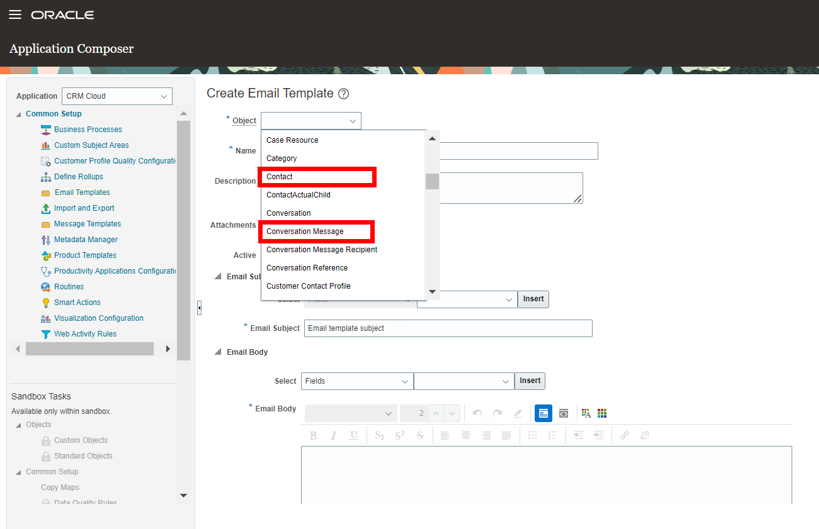Switch to source code editing mode
The image size is (819, 529).
click(x=564, y=413)
